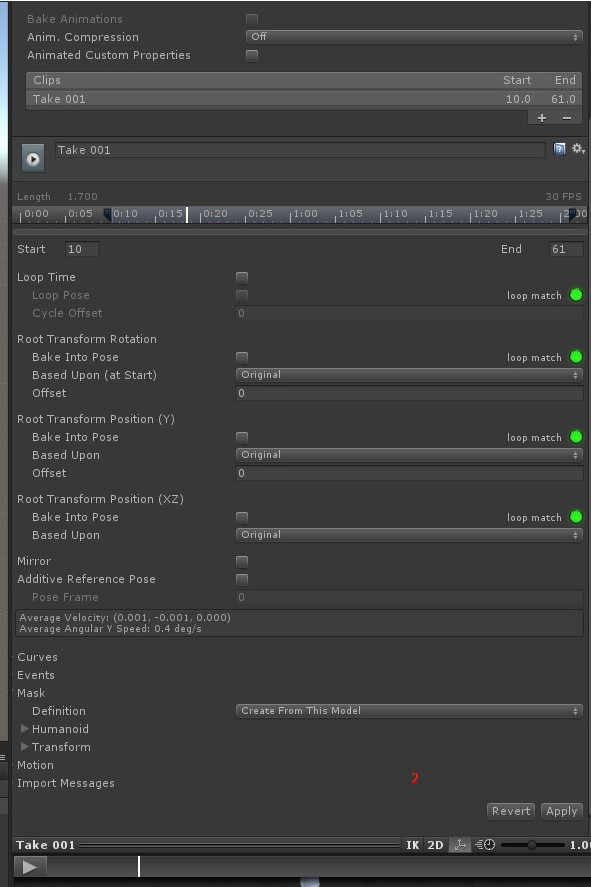This screenshot has height=887, width=591.
Task: Expand the Humanoid foldout under Mask
Action: [x=24, y=729]
